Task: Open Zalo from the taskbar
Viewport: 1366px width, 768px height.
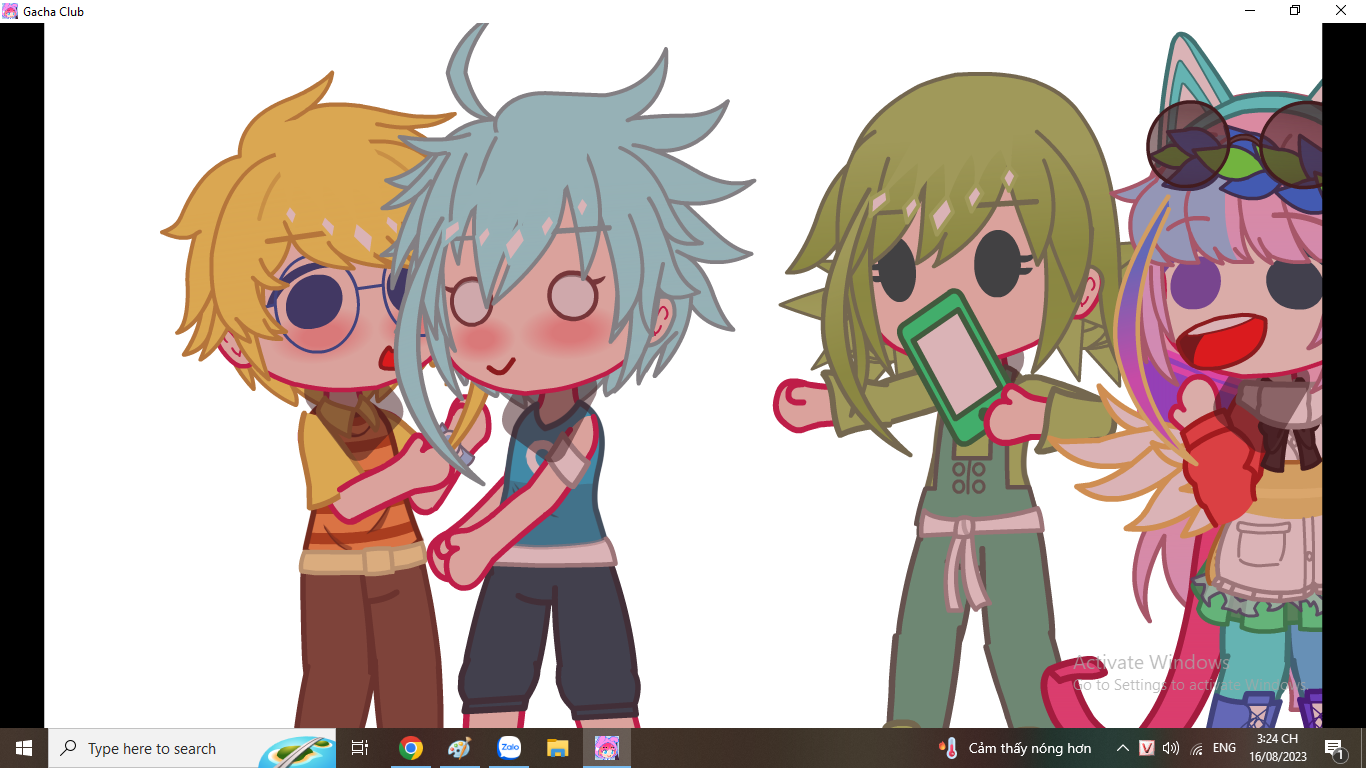Action: [x=509, y=748]
